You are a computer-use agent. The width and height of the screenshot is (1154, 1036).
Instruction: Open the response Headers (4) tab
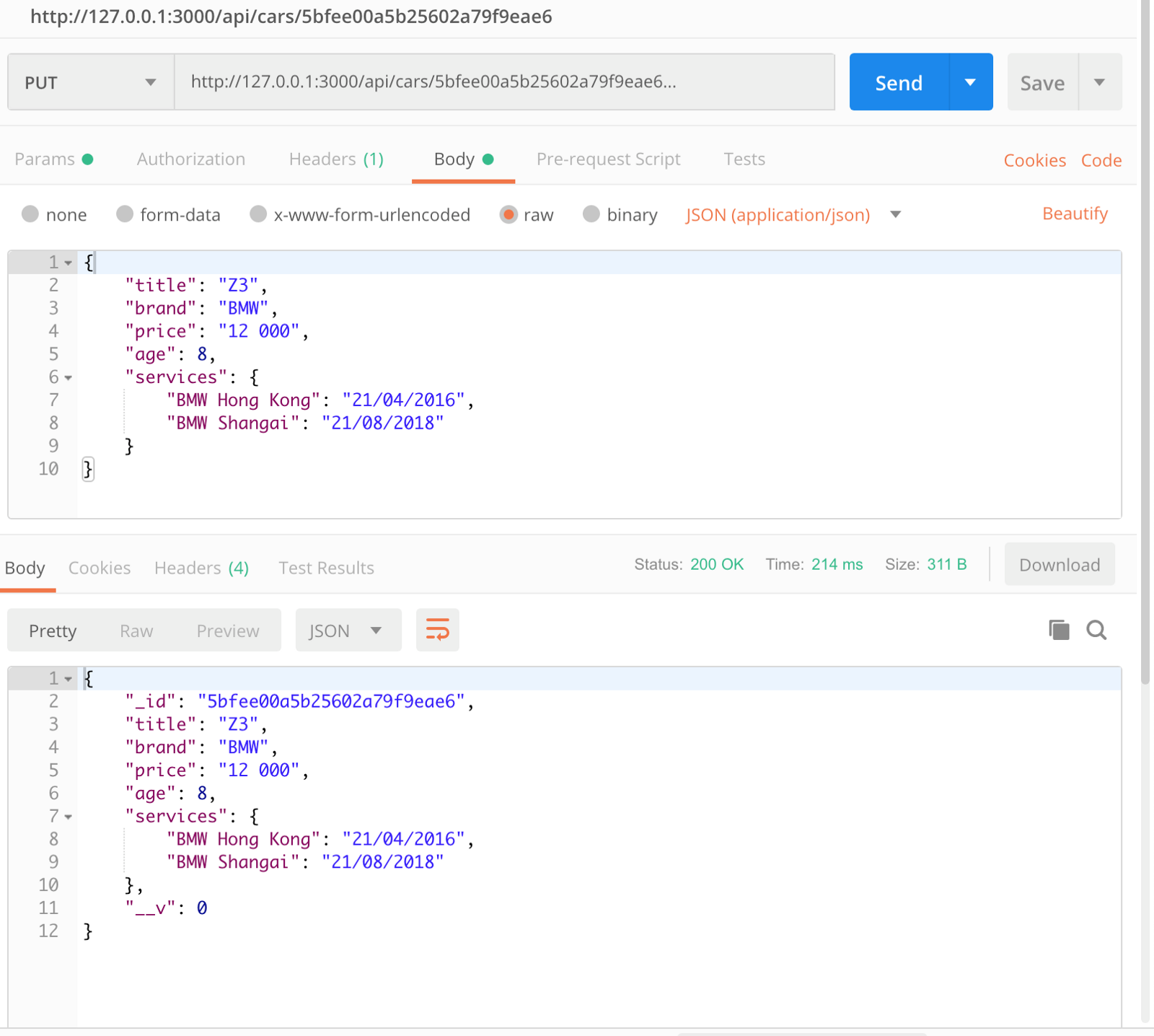[x=201, y=568]
